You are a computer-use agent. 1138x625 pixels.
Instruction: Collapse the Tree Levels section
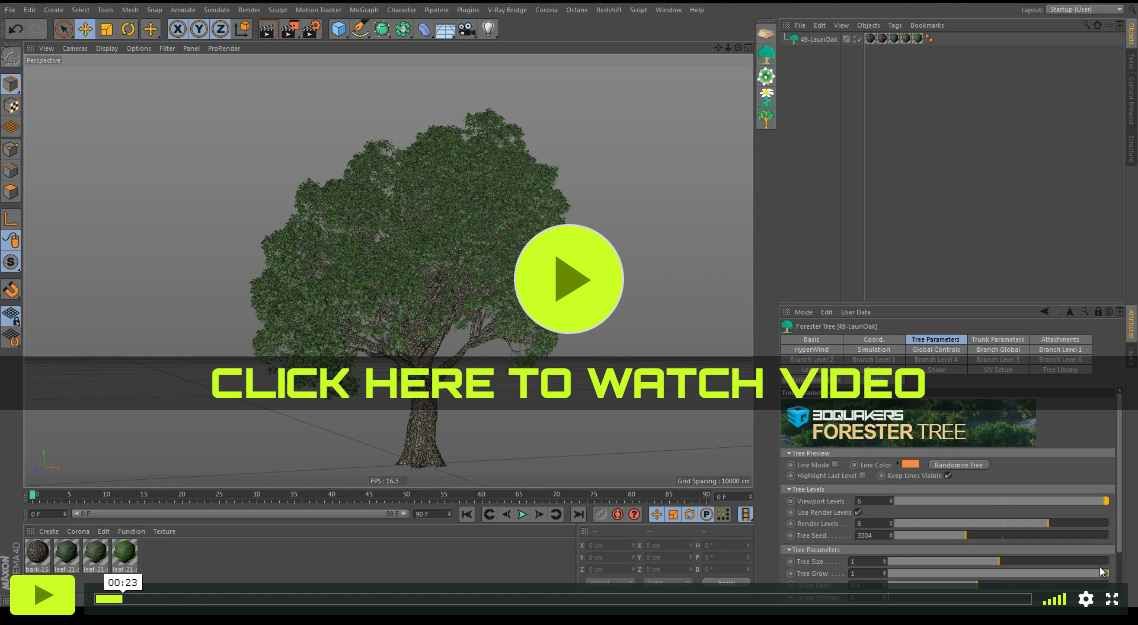coord(789,489)
